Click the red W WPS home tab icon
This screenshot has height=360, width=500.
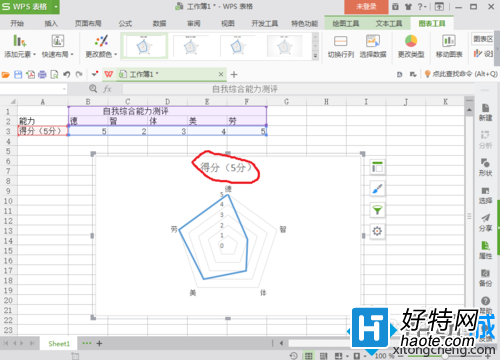[109, 74]
